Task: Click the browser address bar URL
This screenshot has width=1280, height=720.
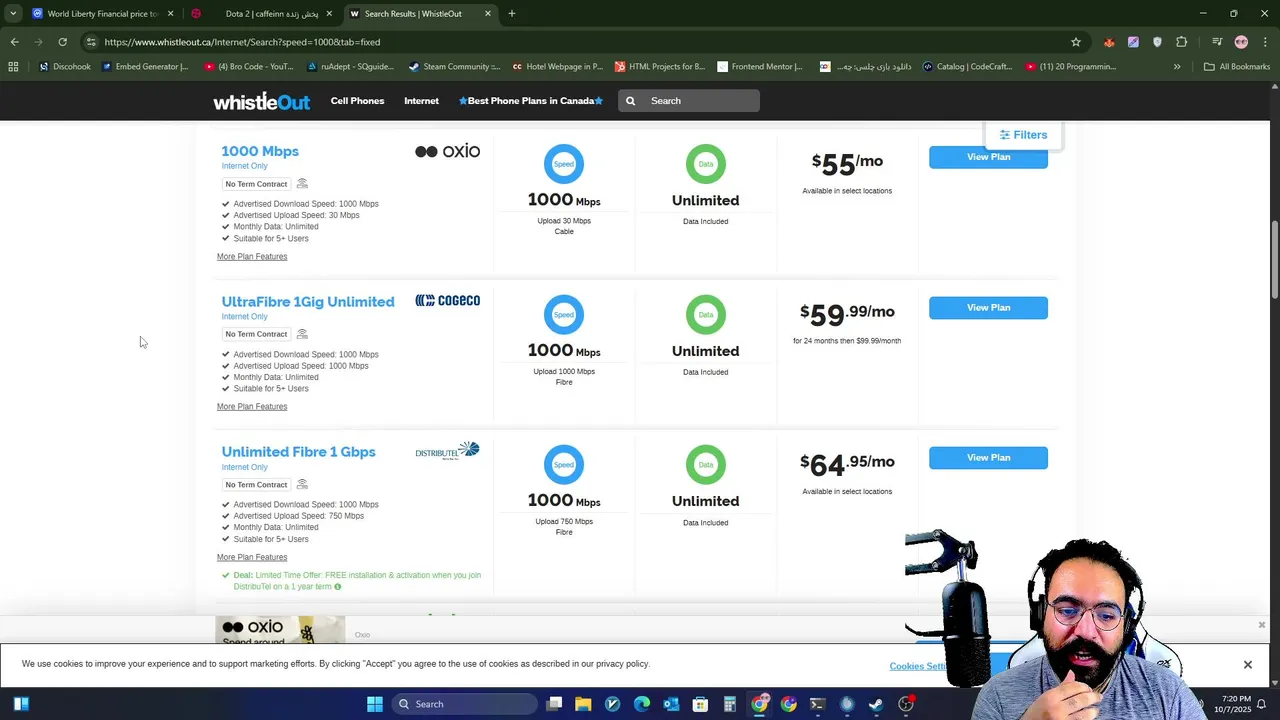Action: [x=242, y=42]
